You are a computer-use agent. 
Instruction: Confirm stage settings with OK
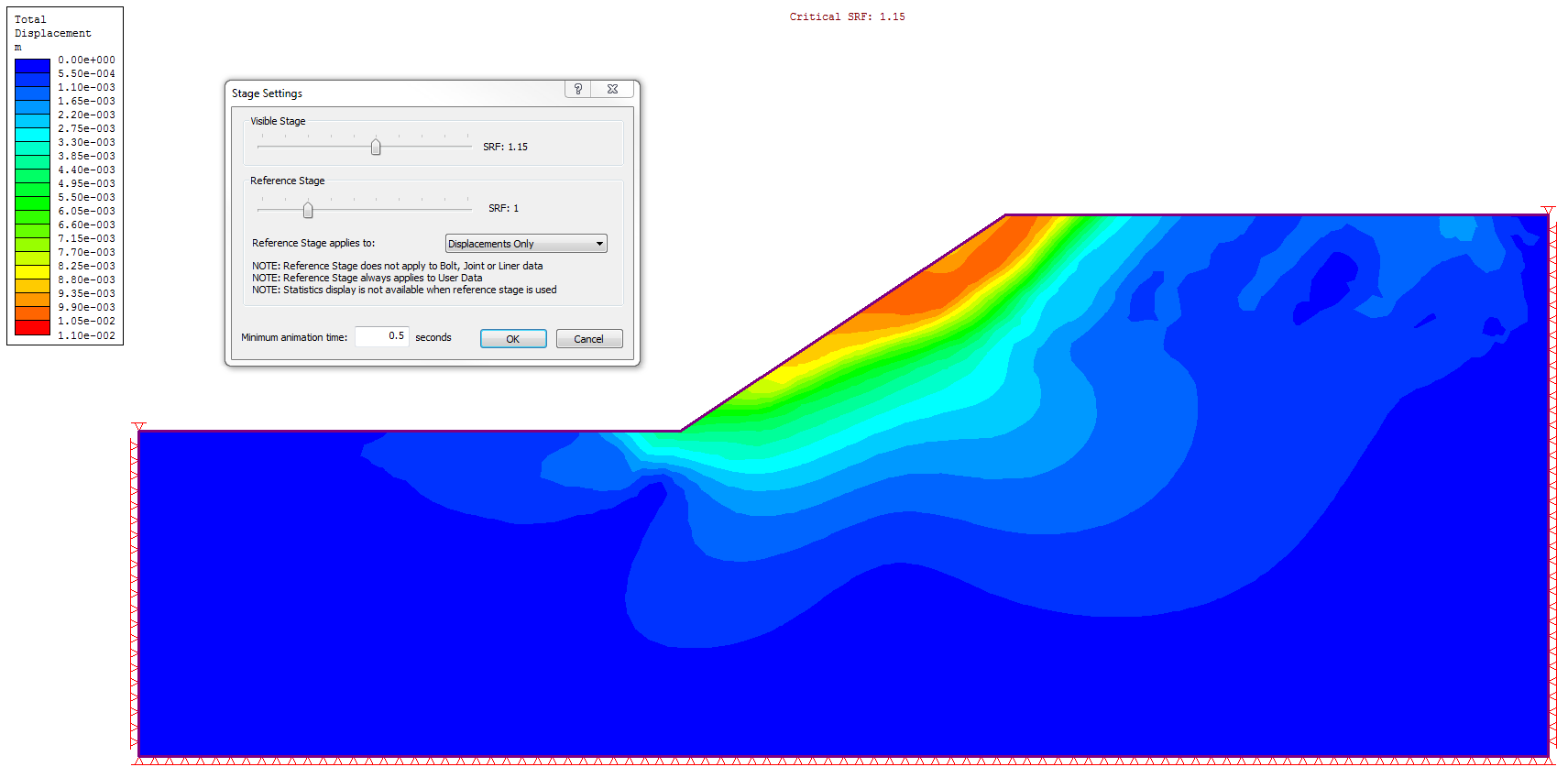(513, 339)
